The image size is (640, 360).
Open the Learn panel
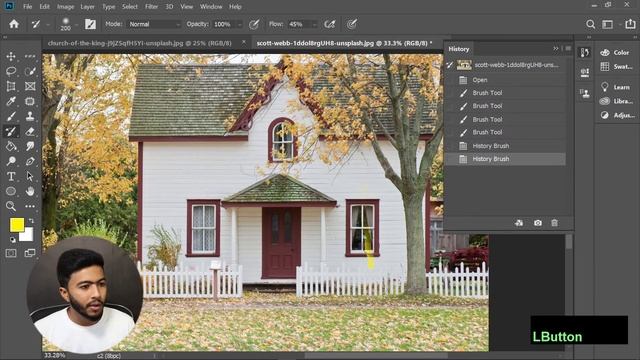pyautogui.click(x=616, y=87)
